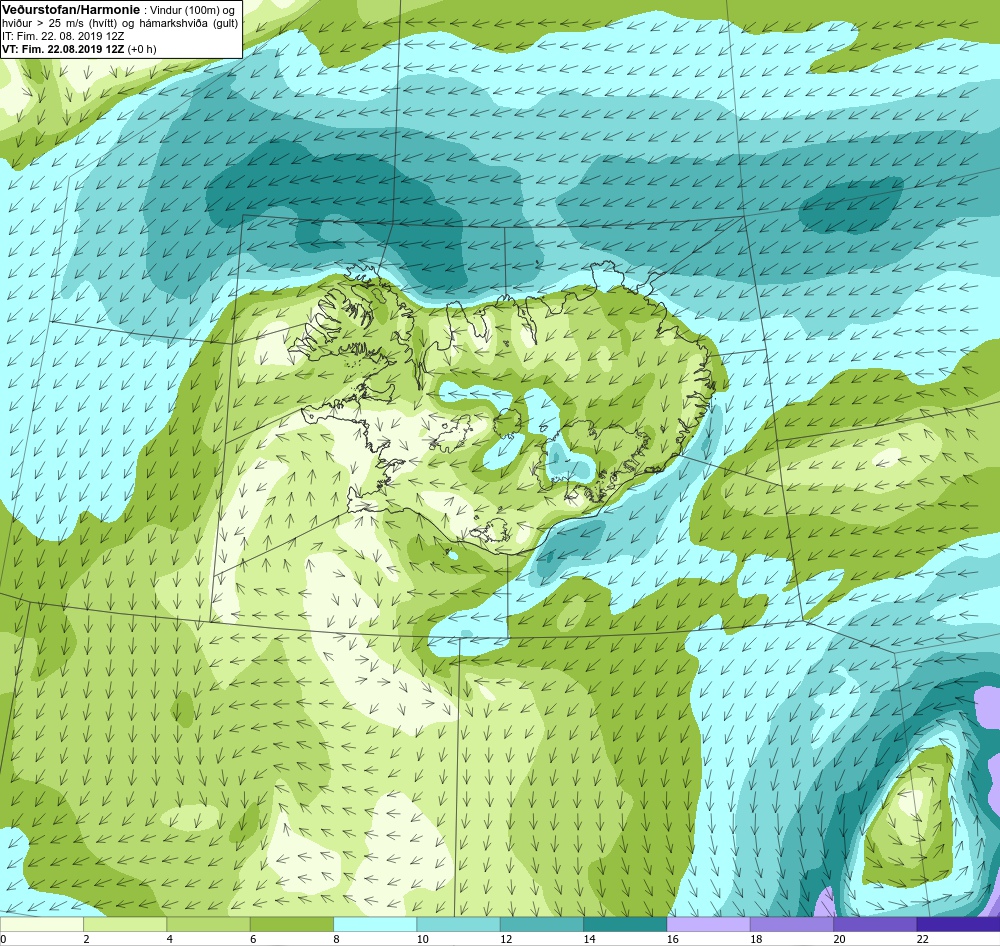Click the 18–20 m/s purple legend swatch
This screenshot has width=1000, height=946.
tap(791, 924)
